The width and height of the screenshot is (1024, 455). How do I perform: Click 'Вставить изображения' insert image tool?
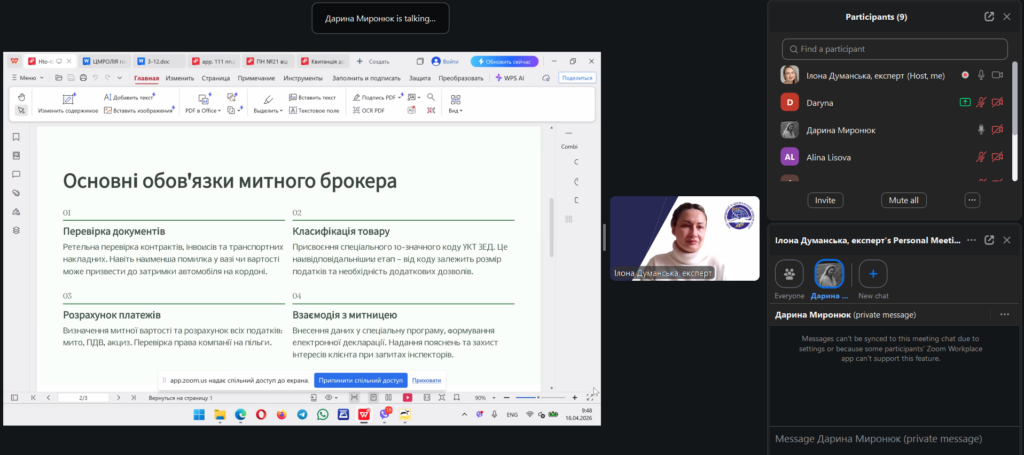138,111
